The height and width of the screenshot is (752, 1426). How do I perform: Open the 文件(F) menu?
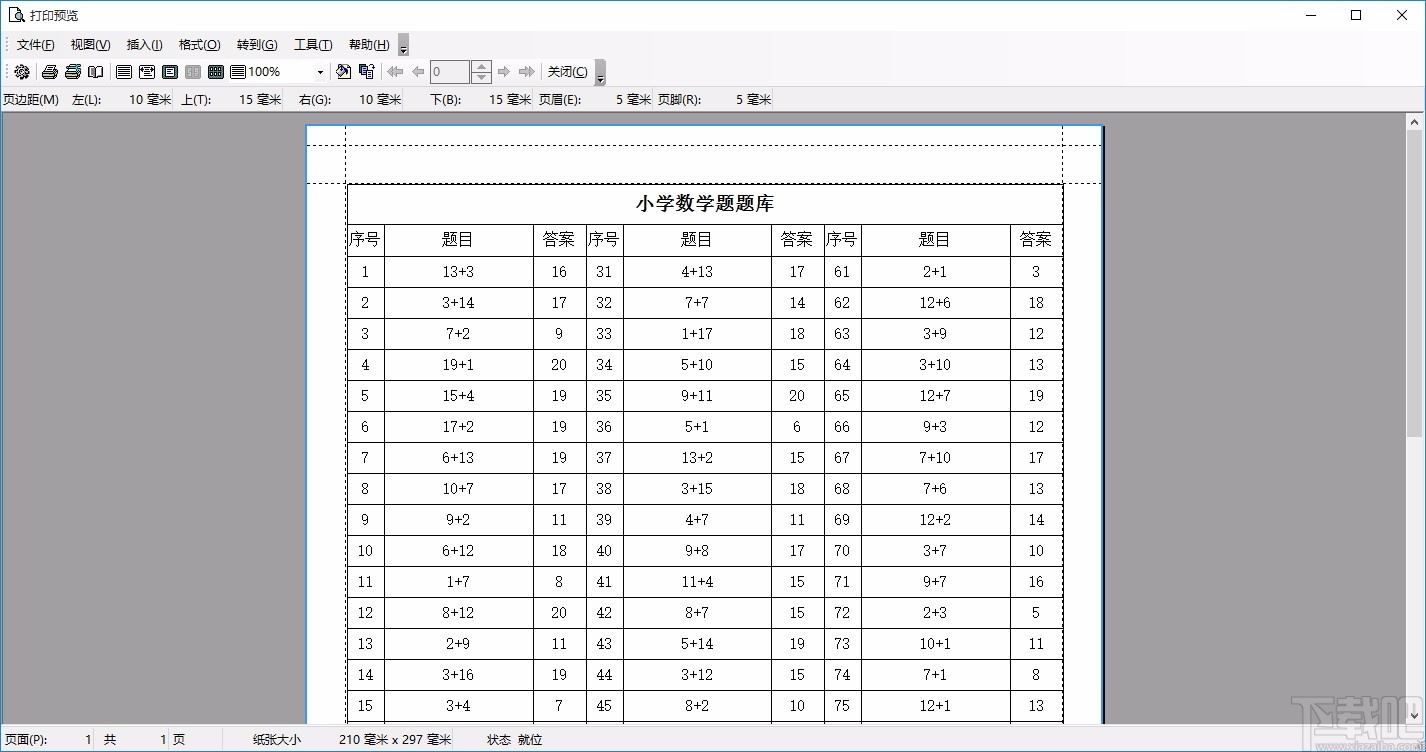(x=34, y=44)
